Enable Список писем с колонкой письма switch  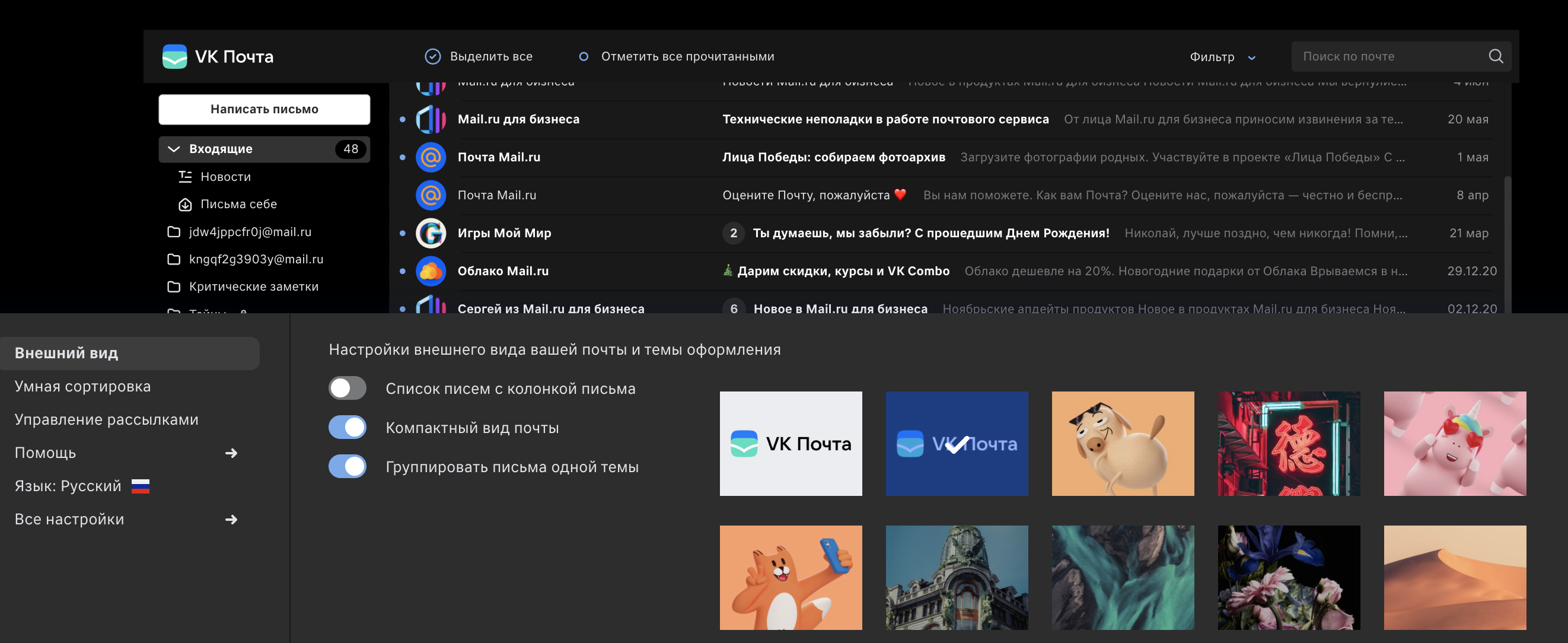point(348,389)
